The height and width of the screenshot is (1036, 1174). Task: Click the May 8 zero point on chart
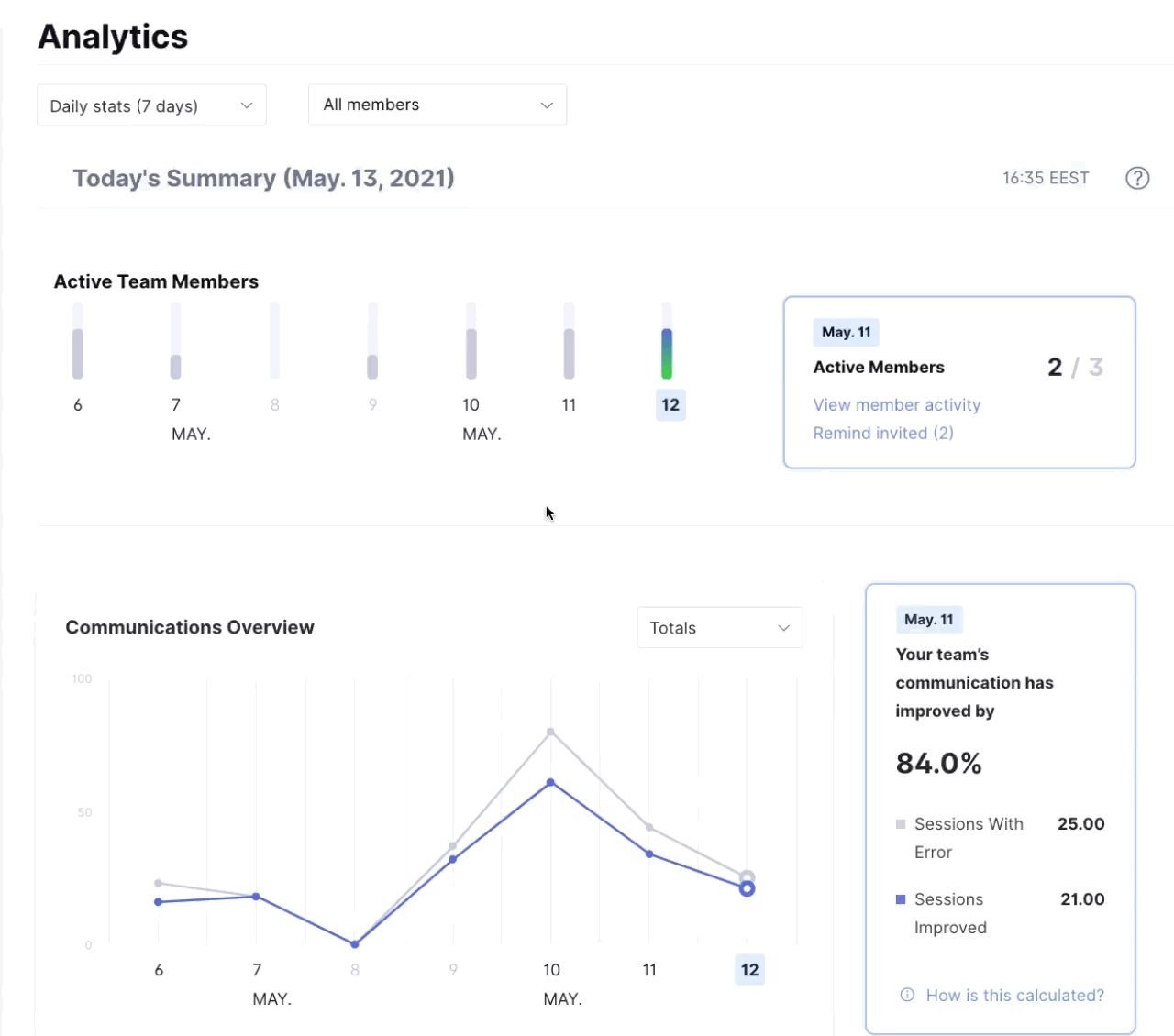355,943
